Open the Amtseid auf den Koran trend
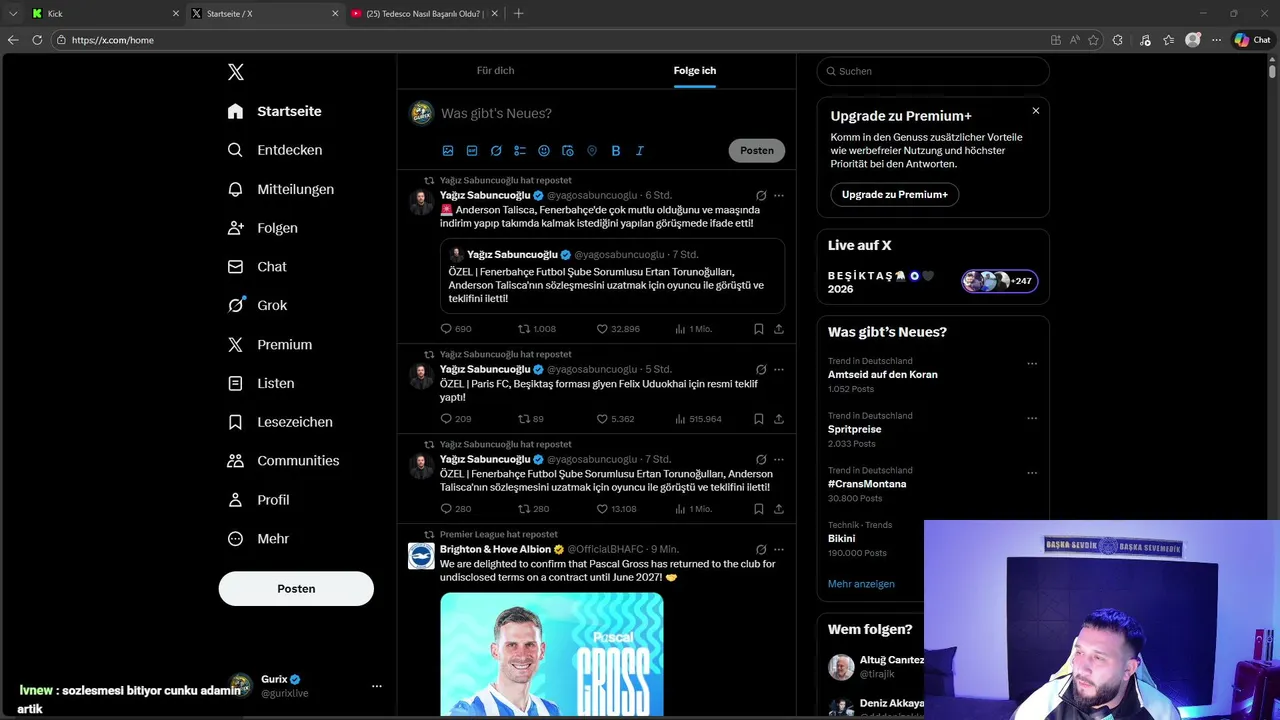 click(883, 375)
